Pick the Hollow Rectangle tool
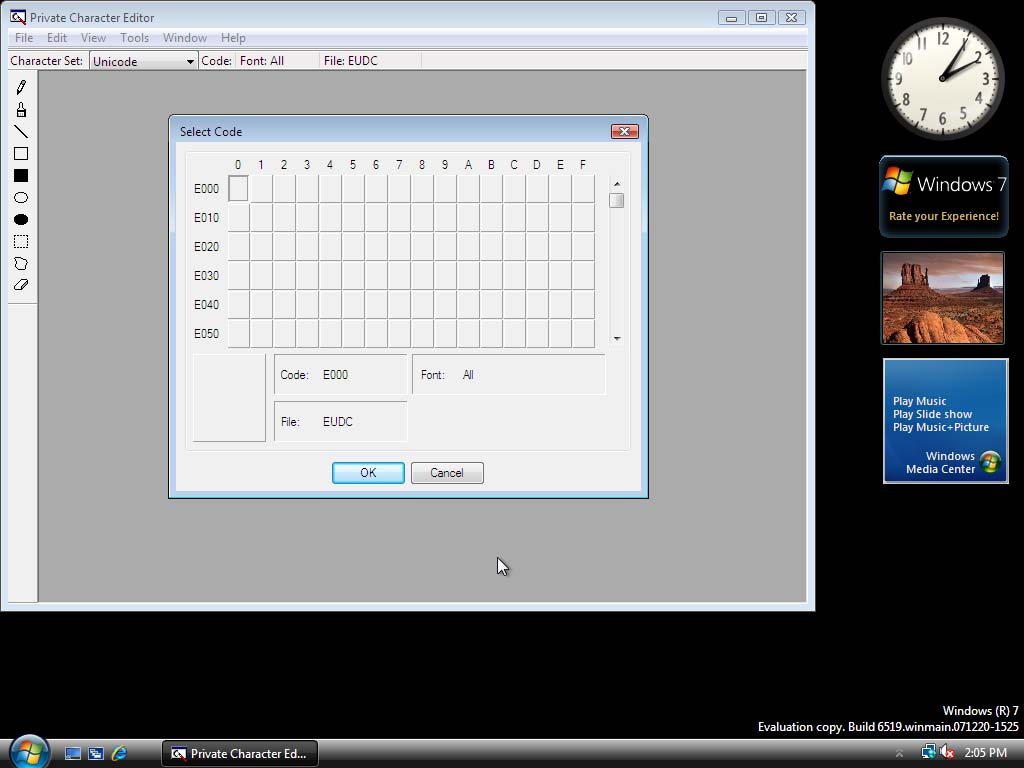Image resolution: width=1024 pixels, height=768 pixels. coord(21,153)
